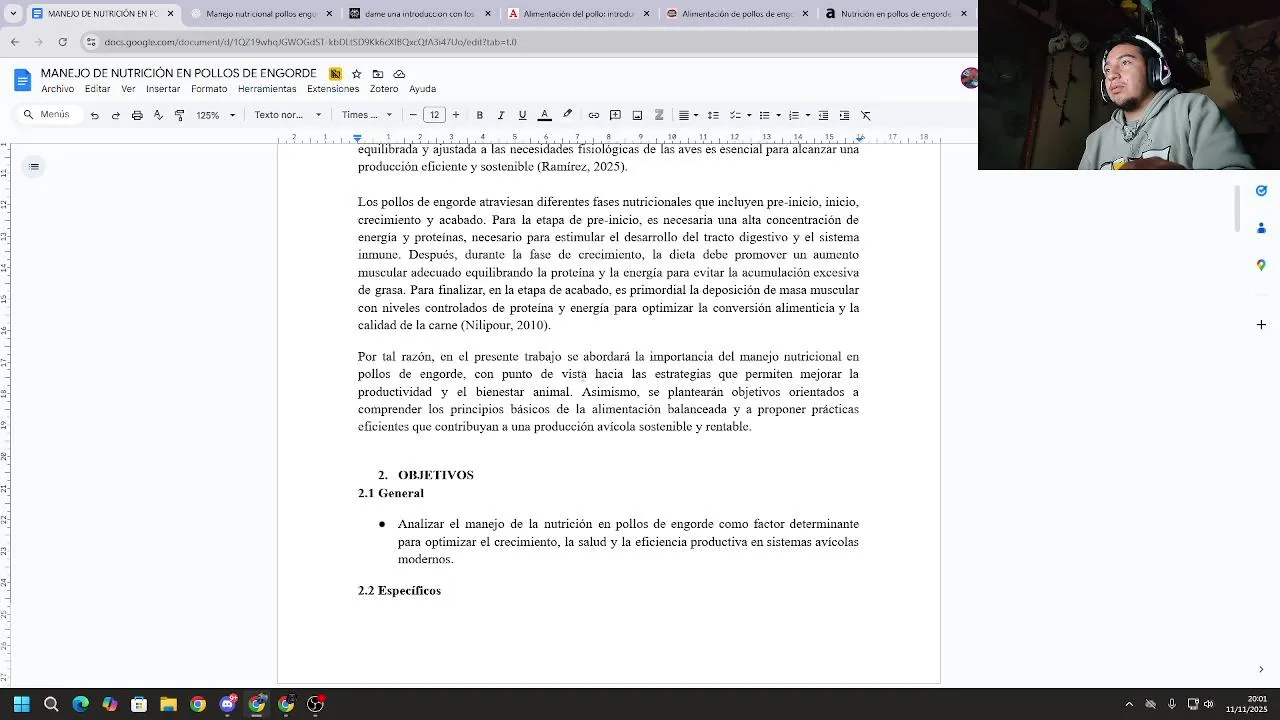Get add-ons with the side plus icon
The width and height of the screenshot is (1280, 720).
1261,325
